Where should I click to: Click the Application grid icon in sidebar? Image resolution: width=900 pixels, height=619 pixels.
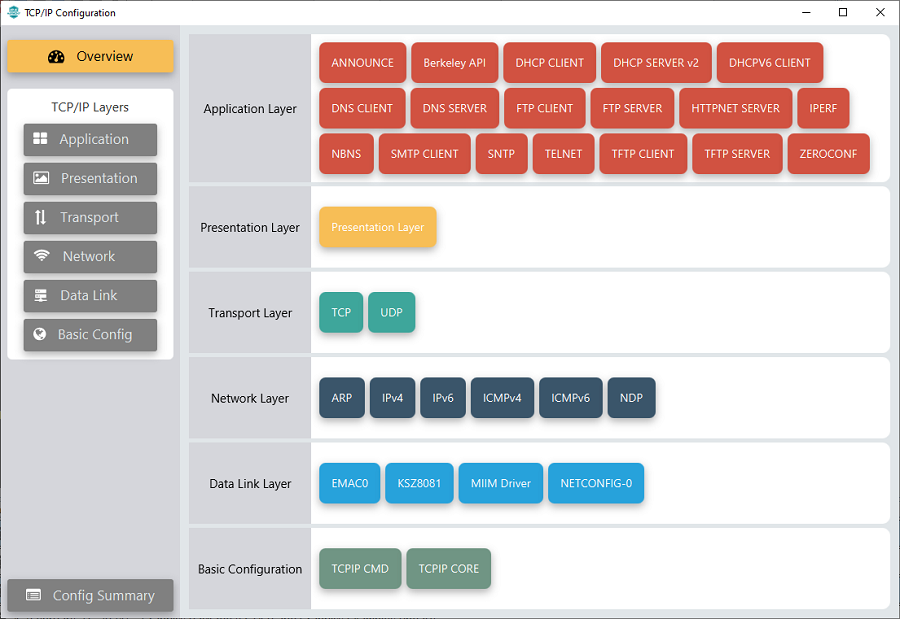[41, 139]
